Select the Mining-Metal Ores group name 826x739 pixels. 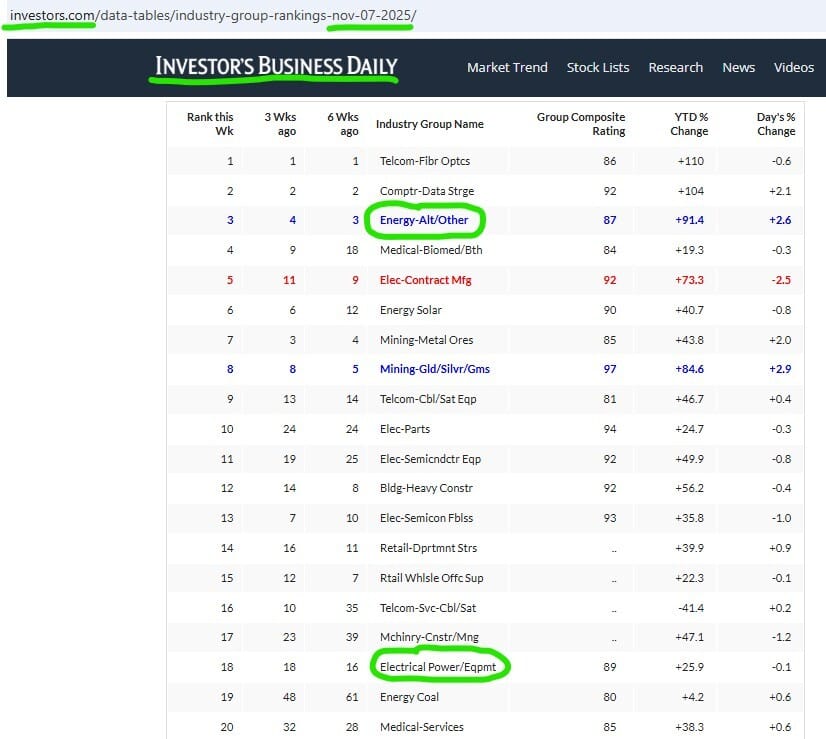tap(426, 340)
